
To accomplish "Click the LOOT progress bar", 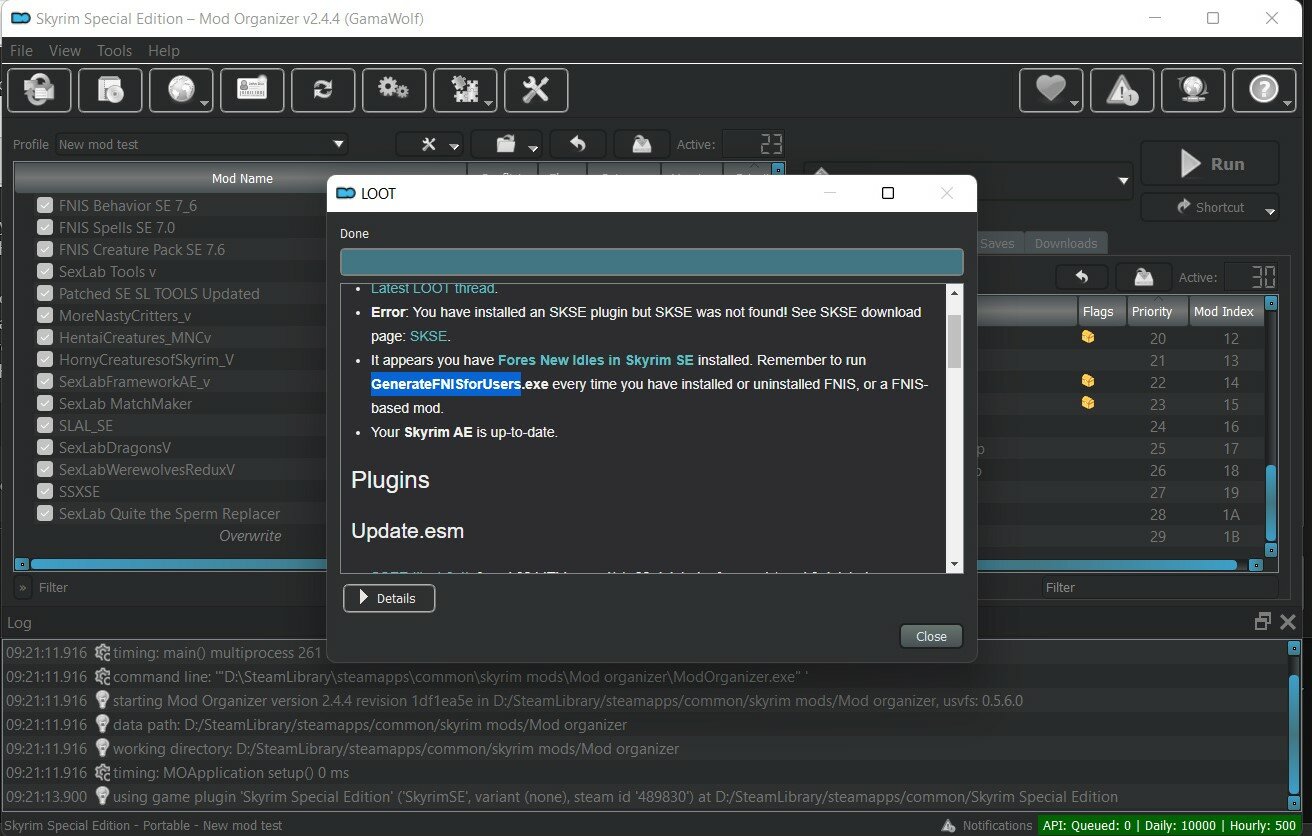I will (652, 262).
